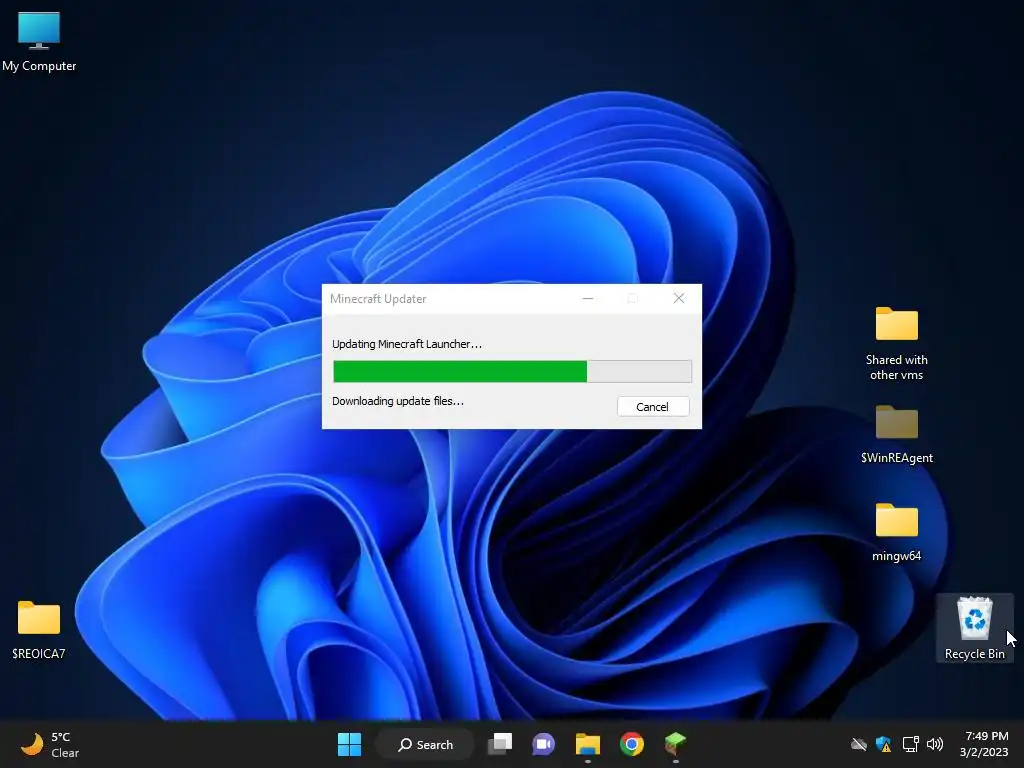This screenshot has width=1024, height=768.
Task: Select the 'Shared with other vms' folder
Action: (x=897, y=344)
